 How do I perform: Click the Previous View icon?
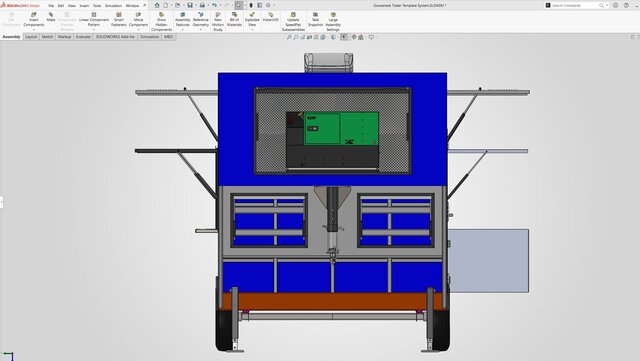tap(302, 37)
